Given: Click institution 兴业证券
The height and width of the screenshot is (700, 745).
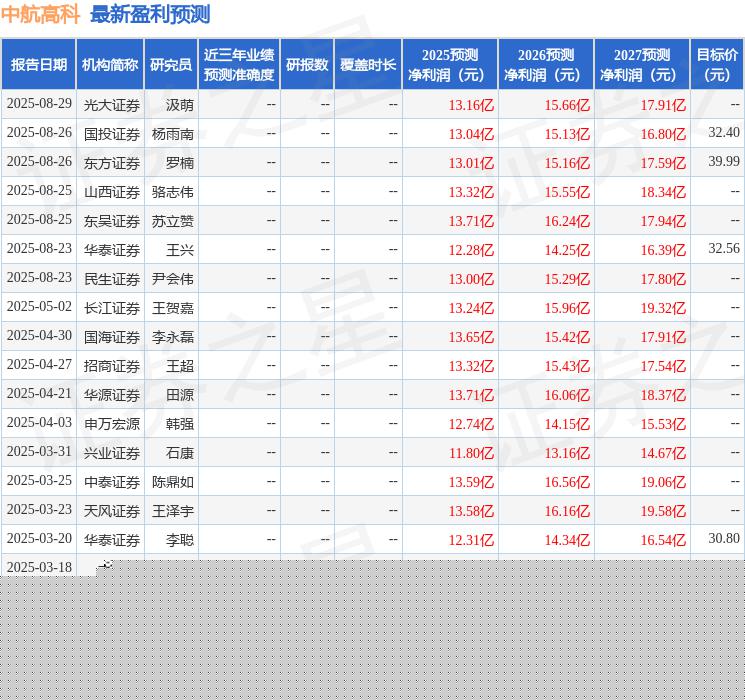Looking at the screenshot, I should tap(112, 453).
